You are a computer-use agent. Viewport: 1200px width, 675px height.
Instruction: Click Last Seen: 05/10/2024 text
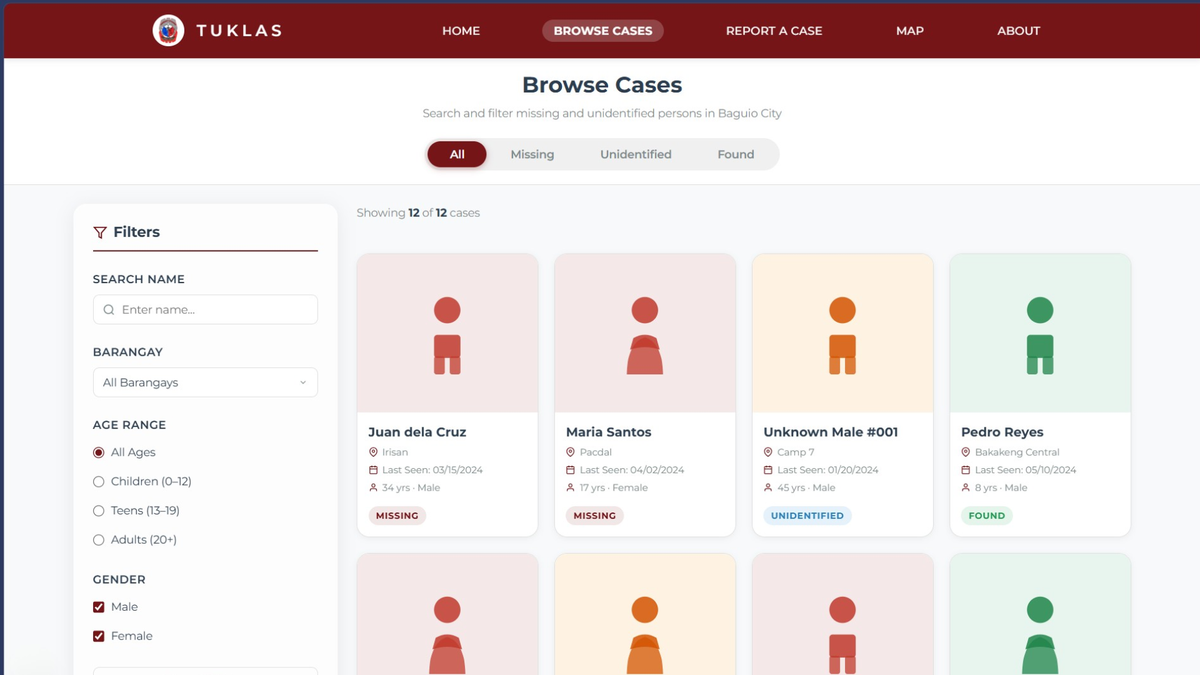pyautogui.click(x=1025, y=470)
